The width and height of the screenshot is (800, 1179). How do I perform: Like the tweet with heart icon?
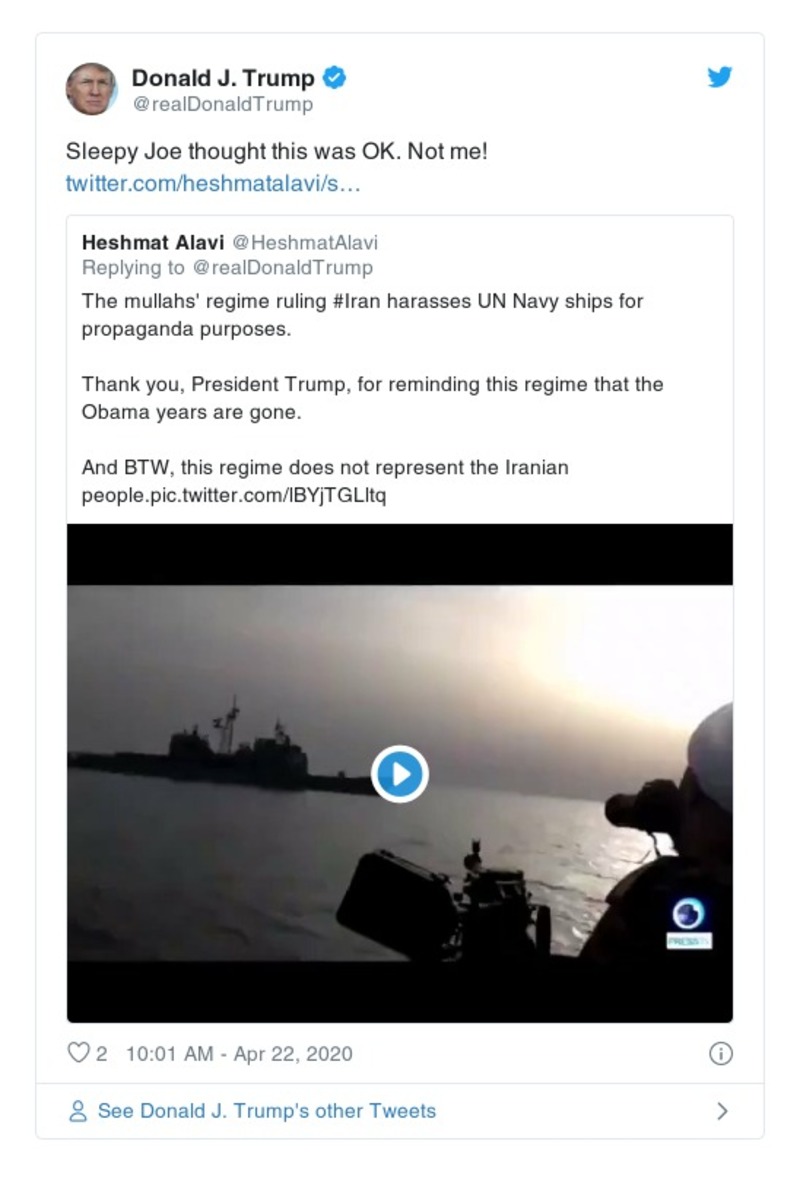(78, 1052)
